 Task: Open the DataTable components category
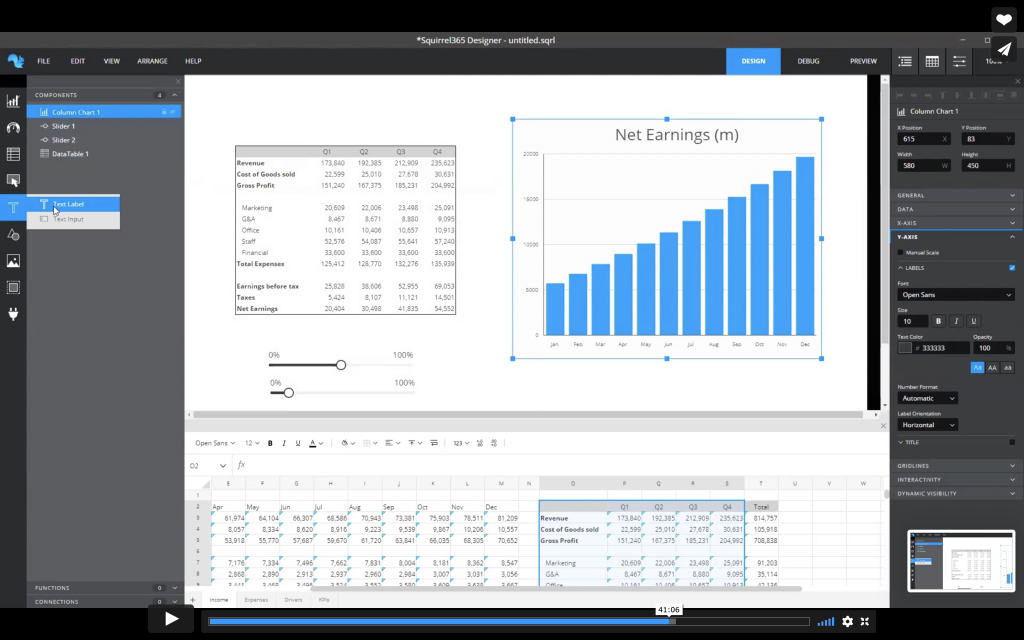click(15, 154)
